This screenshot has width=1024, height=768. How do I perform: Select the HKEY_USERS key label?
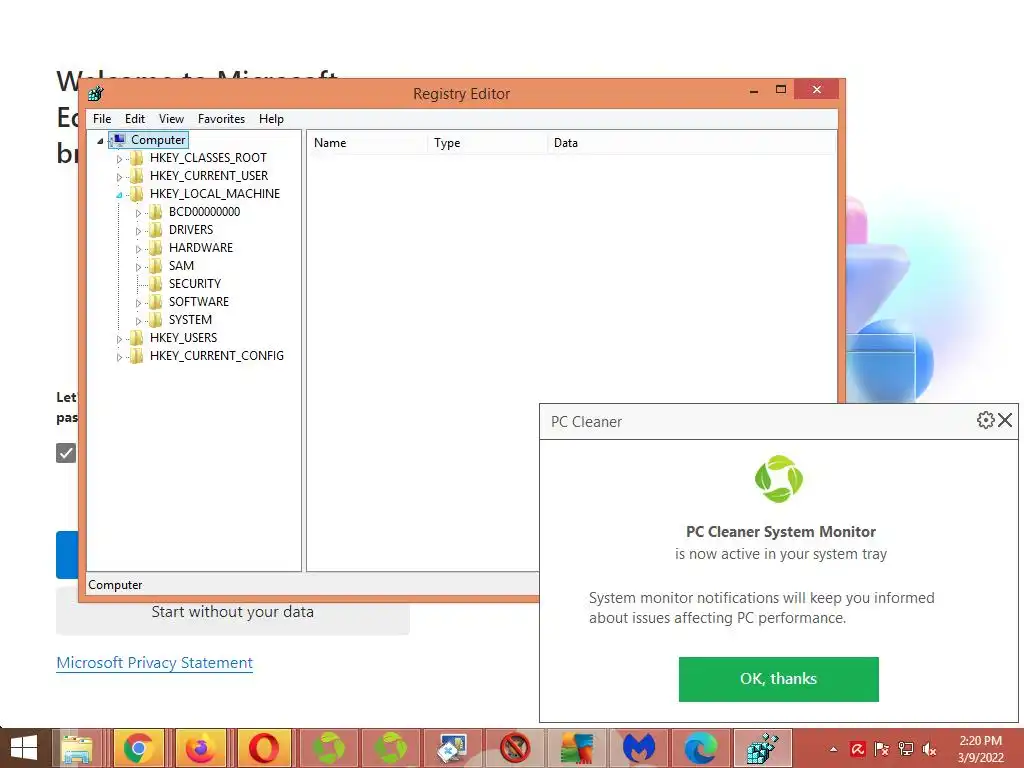183,338
